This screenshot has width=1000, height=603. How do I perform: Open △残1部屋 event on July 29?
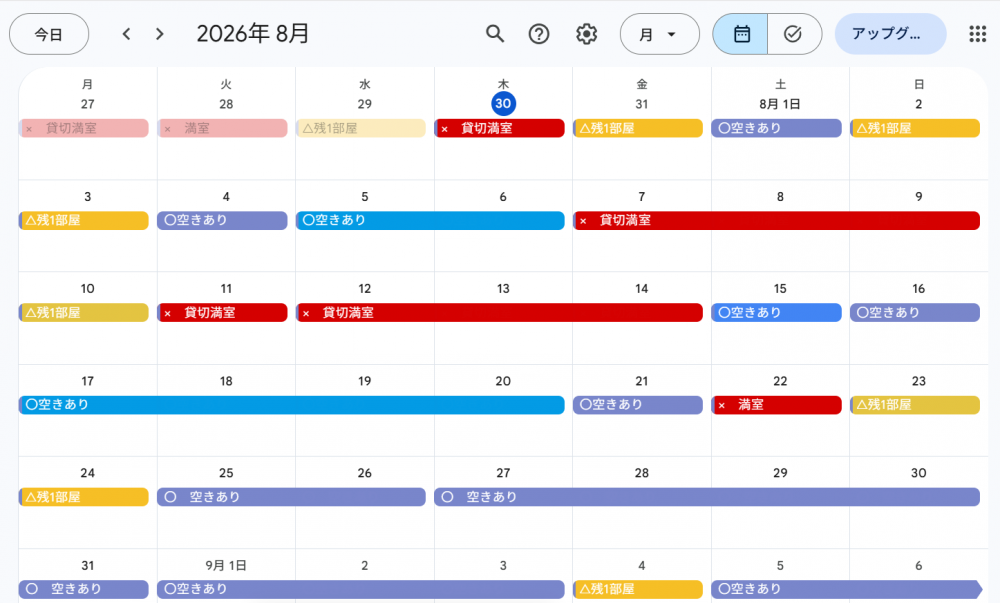(361, 128)
